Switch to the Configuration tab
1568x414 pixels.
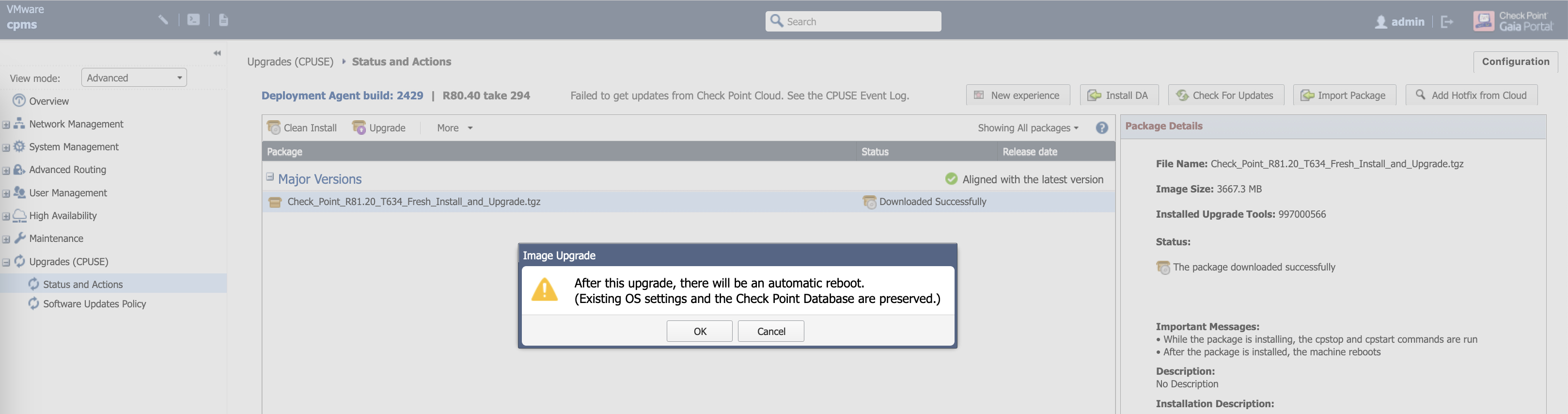[x=1515, y=62]
